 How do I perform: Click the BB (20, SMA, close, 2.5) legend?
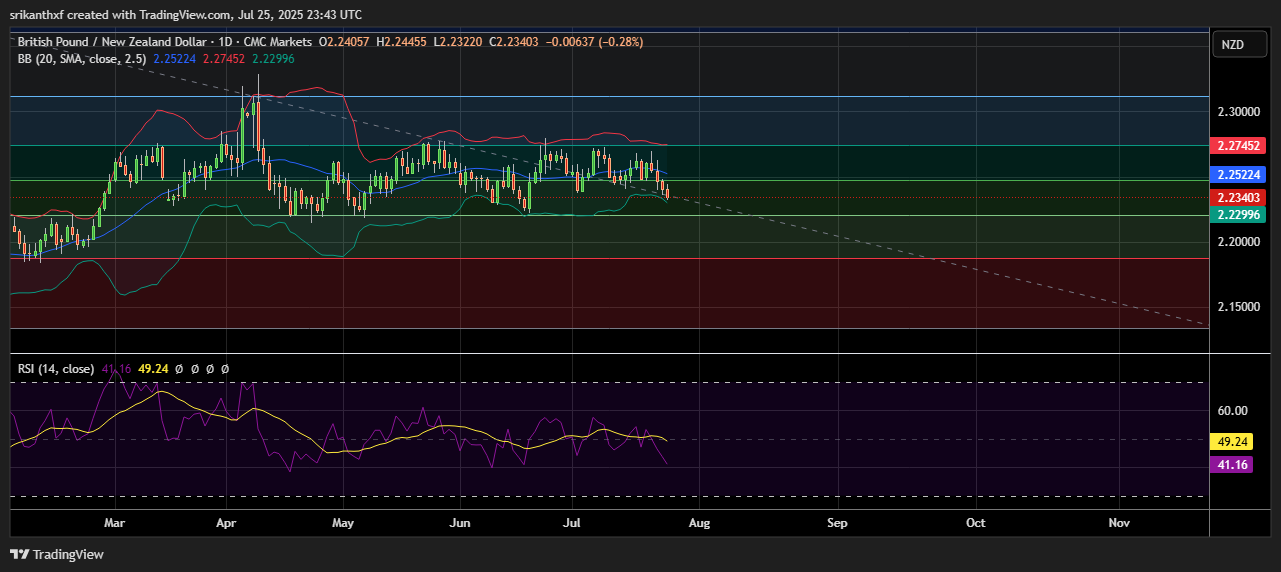point(82,59)
